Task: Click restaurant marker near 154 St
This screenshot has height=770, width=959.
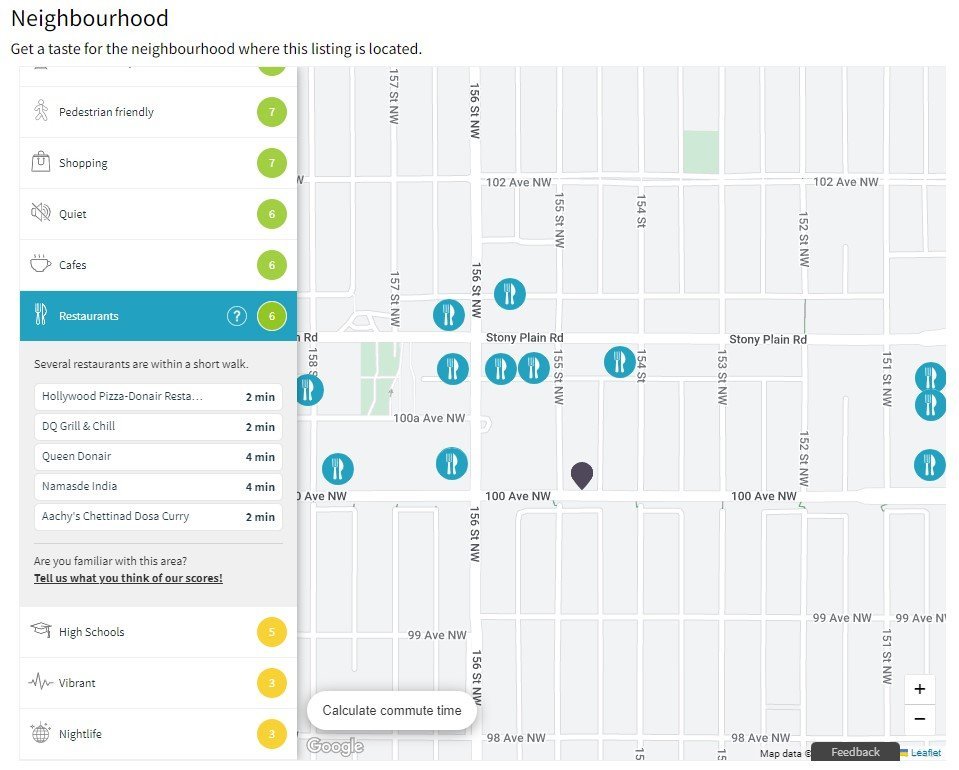Action: pos(619,361)
